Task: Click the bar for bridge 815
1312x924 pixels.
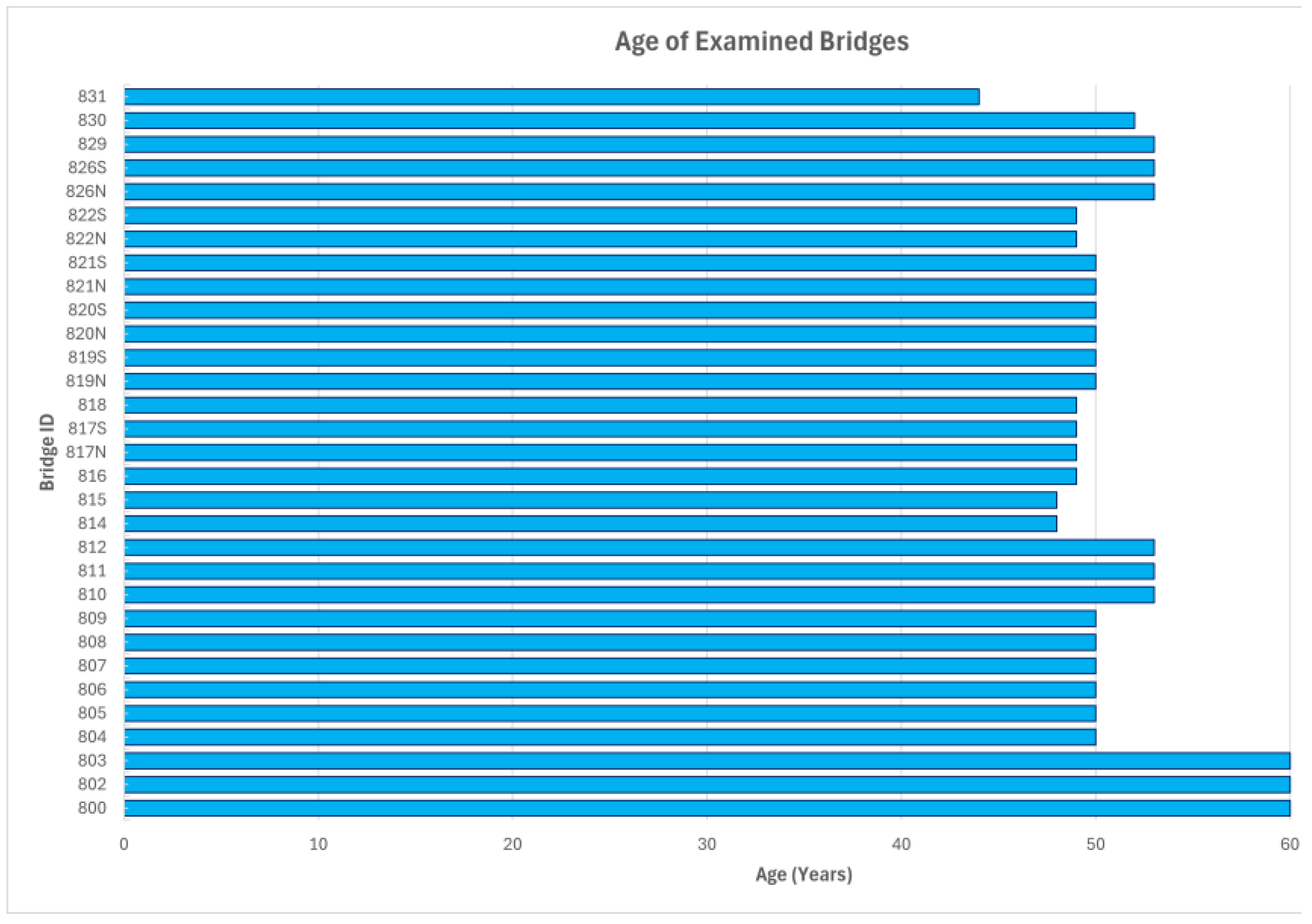Action: [590, 500]
